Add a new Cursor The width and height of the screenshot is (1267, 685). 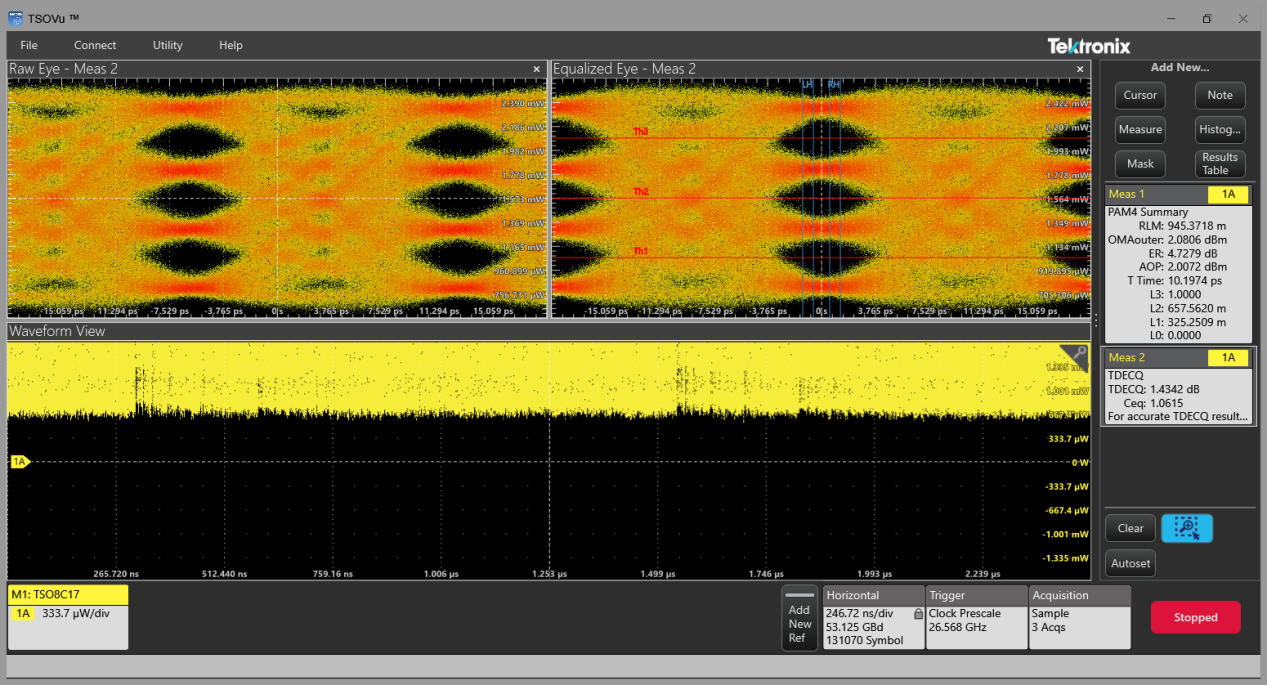(1140, 95)
